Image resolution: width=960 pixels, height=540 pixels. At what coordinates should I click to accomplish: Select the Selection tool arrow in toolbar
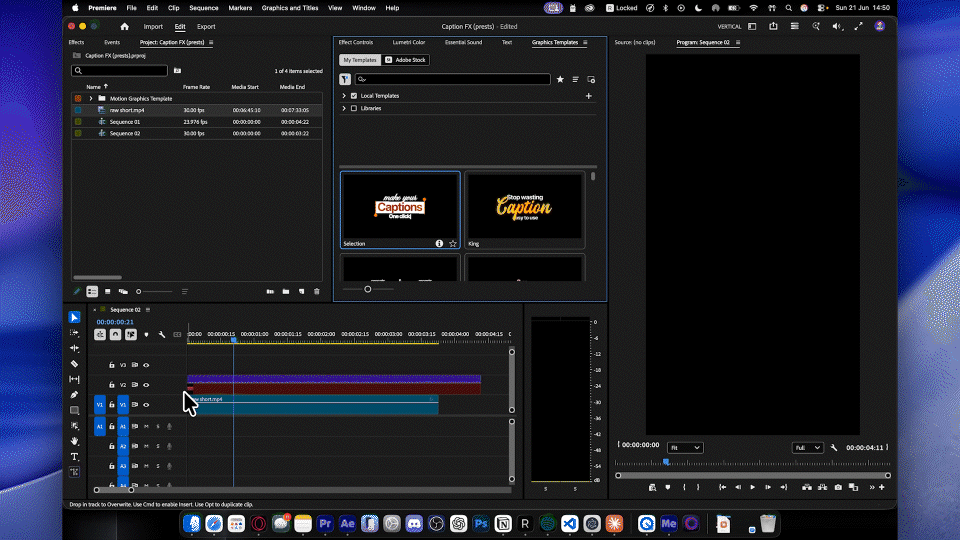coord(74,317)
